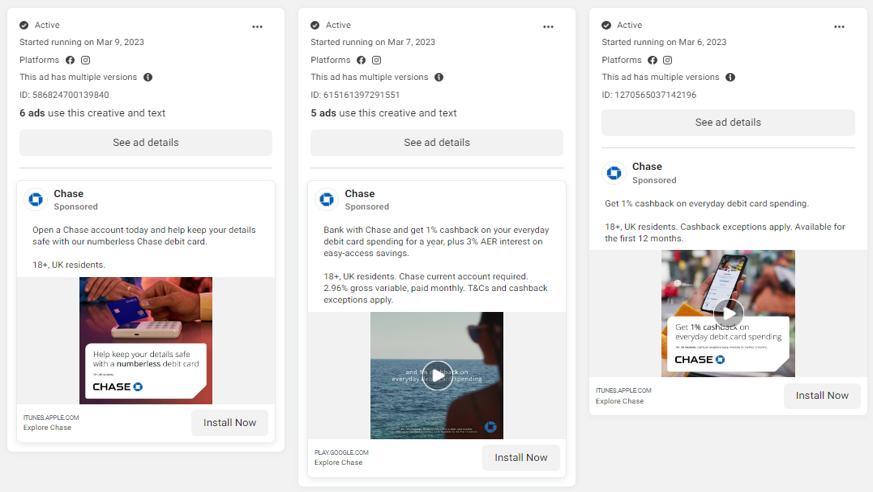Click Active status checkmark on Mar 6 ad

606,25
